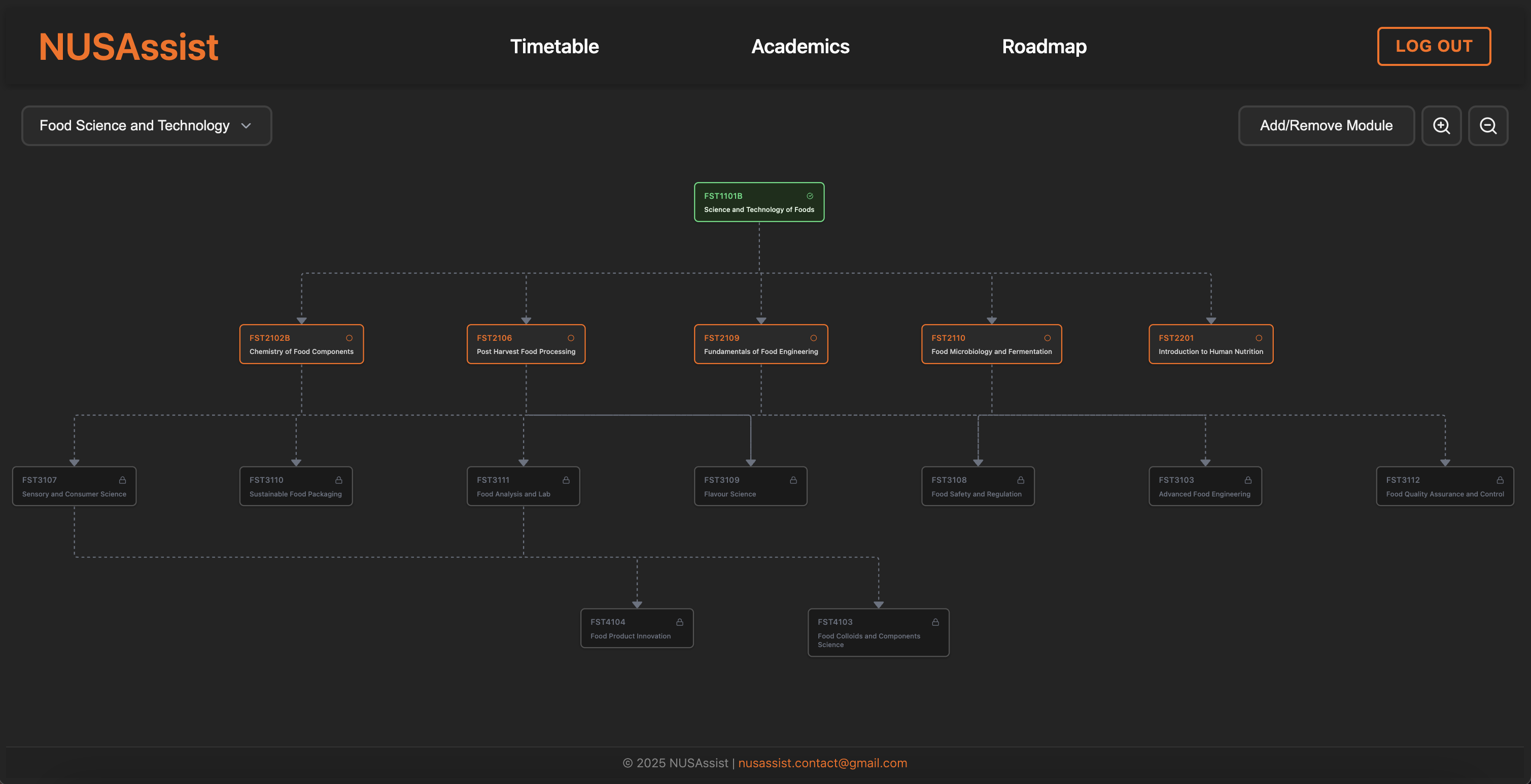1531x784 pixels.
Task: Click the status circle on FST2102B
Action: (x=350, y=338)
